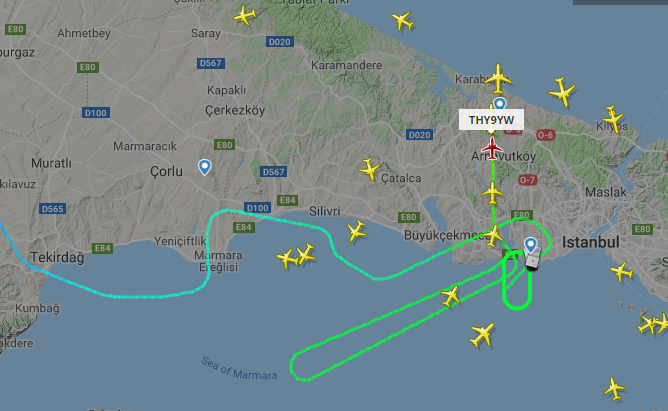Click the Sea of Marmara label

pyautogui.click(x=239, y=368)
